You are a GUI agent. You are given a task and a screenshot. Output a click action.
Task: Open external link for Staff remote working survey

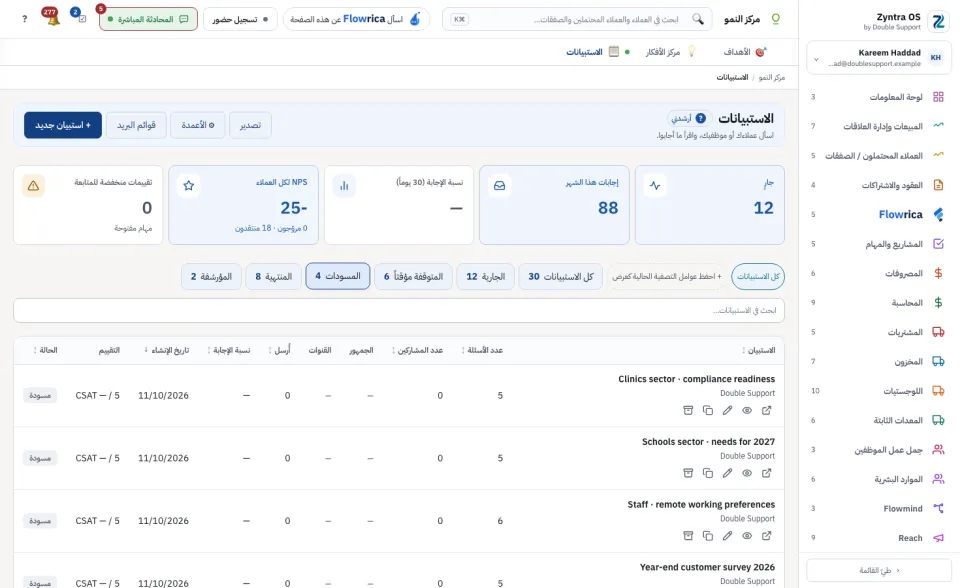click(x=767, y=536)
